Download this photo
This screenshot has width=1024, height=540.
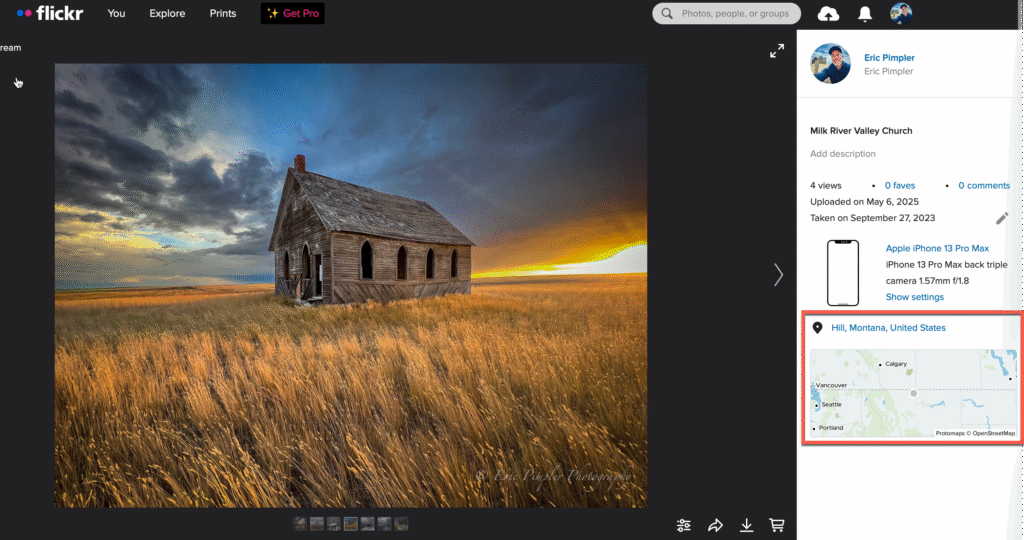746,525
